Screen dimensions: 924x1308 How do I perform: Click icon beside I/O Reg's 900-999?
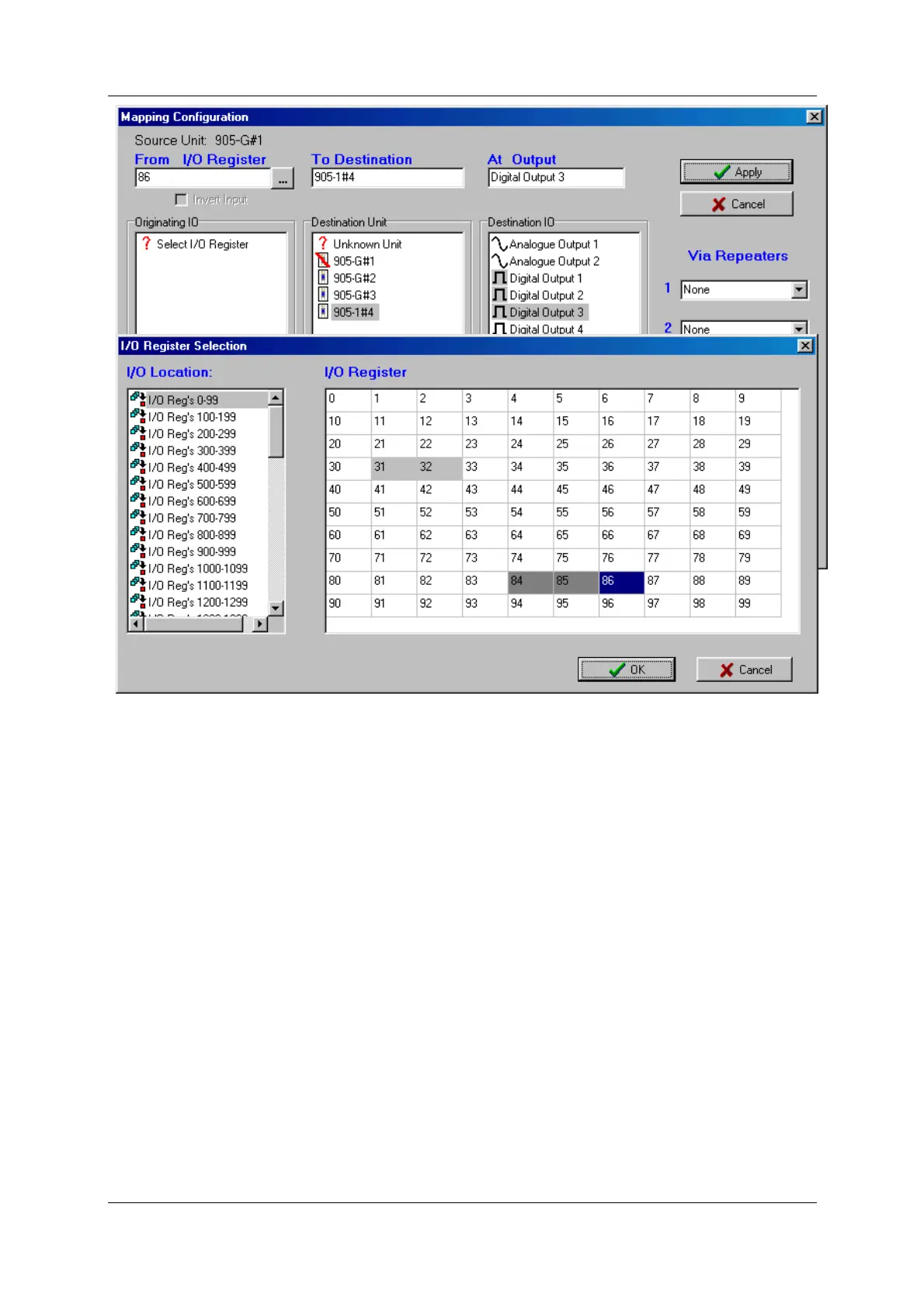138,551
